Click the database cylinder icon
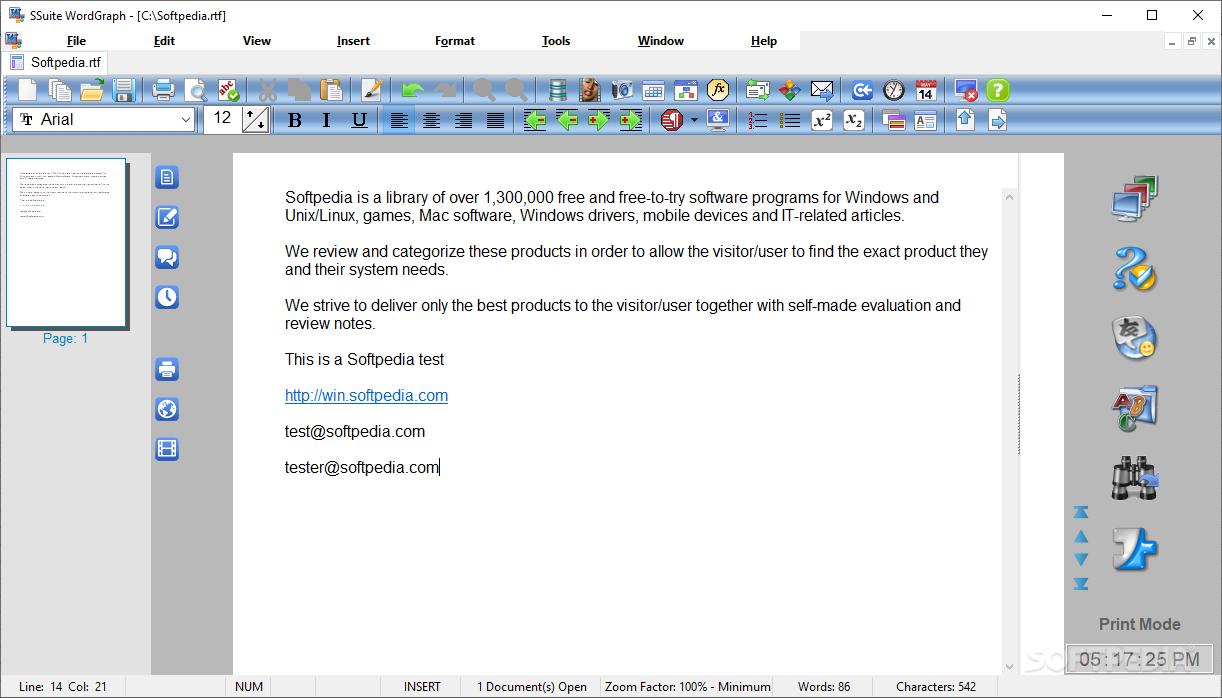Screen dimensions: 1222x698 click(x=558, y=90)
